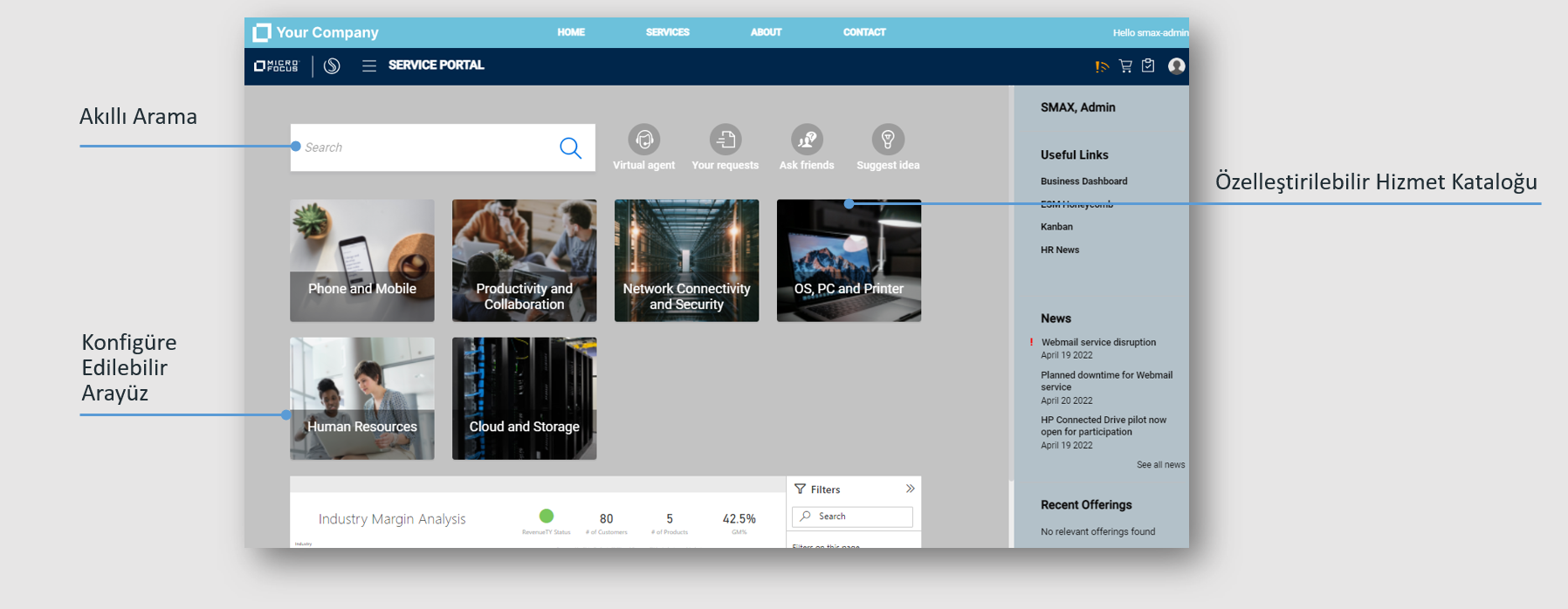The width and height of the screenshot is (1568, 609).
Task: Click the 42.5% GM value
Action: (x=739, y=518)
